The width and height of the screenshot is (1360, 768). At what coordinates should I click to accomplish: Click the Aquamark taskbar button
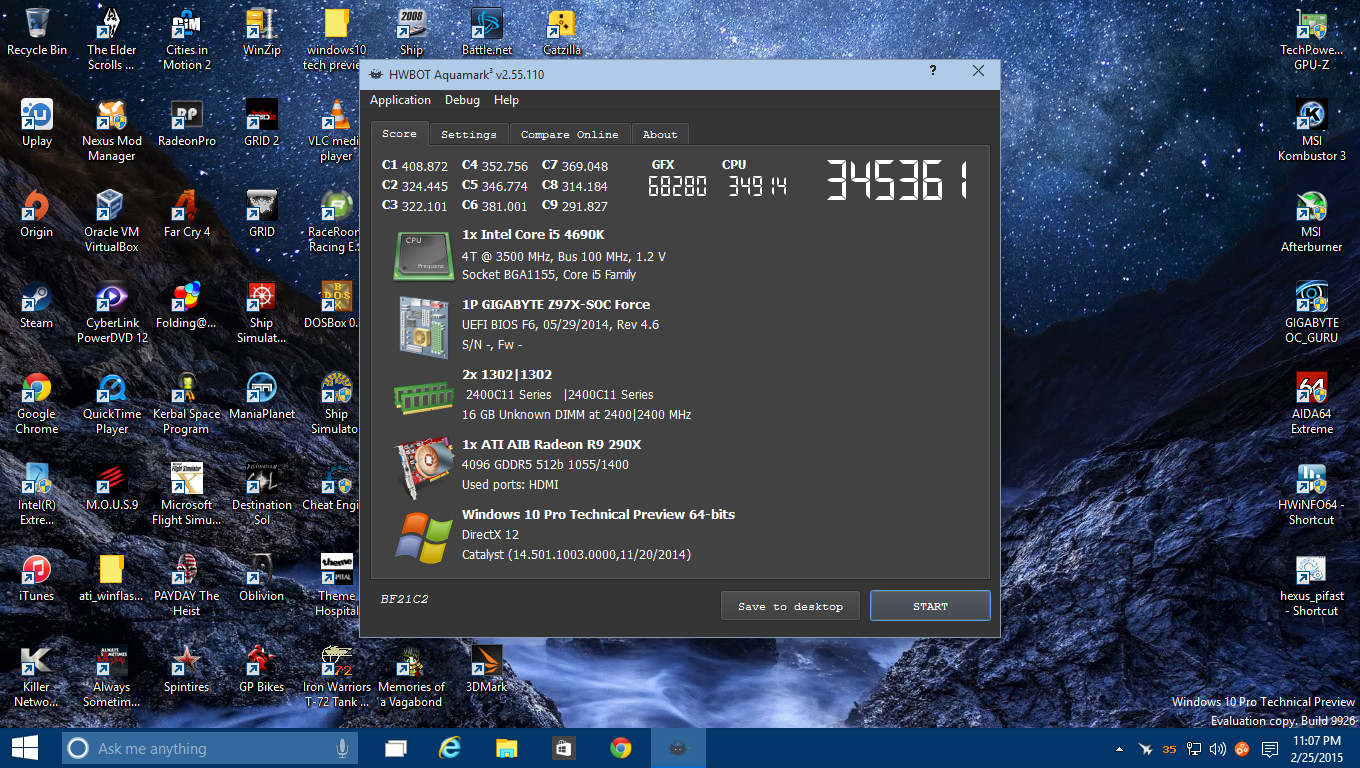tap(677, 748)
